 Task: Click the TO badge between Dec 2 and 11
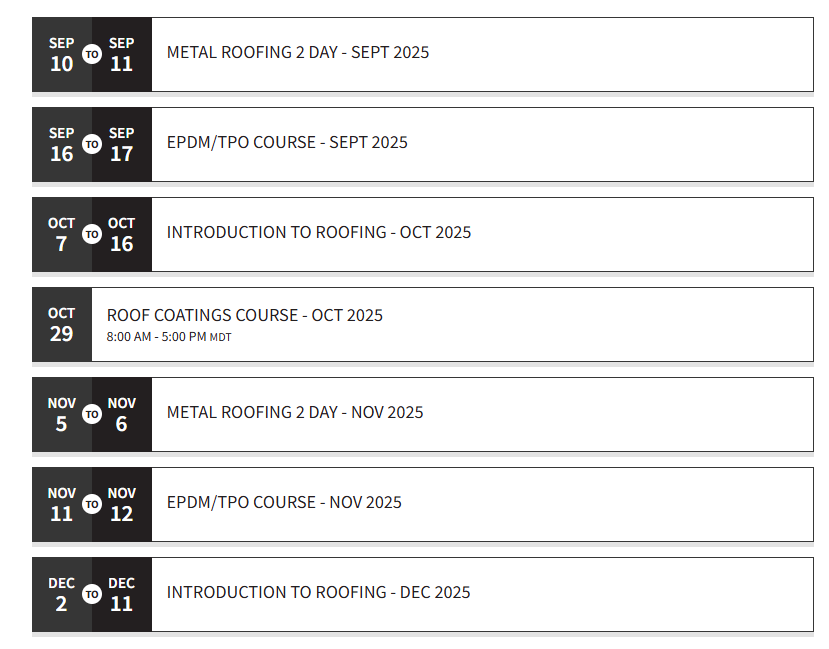pos(92,594)
